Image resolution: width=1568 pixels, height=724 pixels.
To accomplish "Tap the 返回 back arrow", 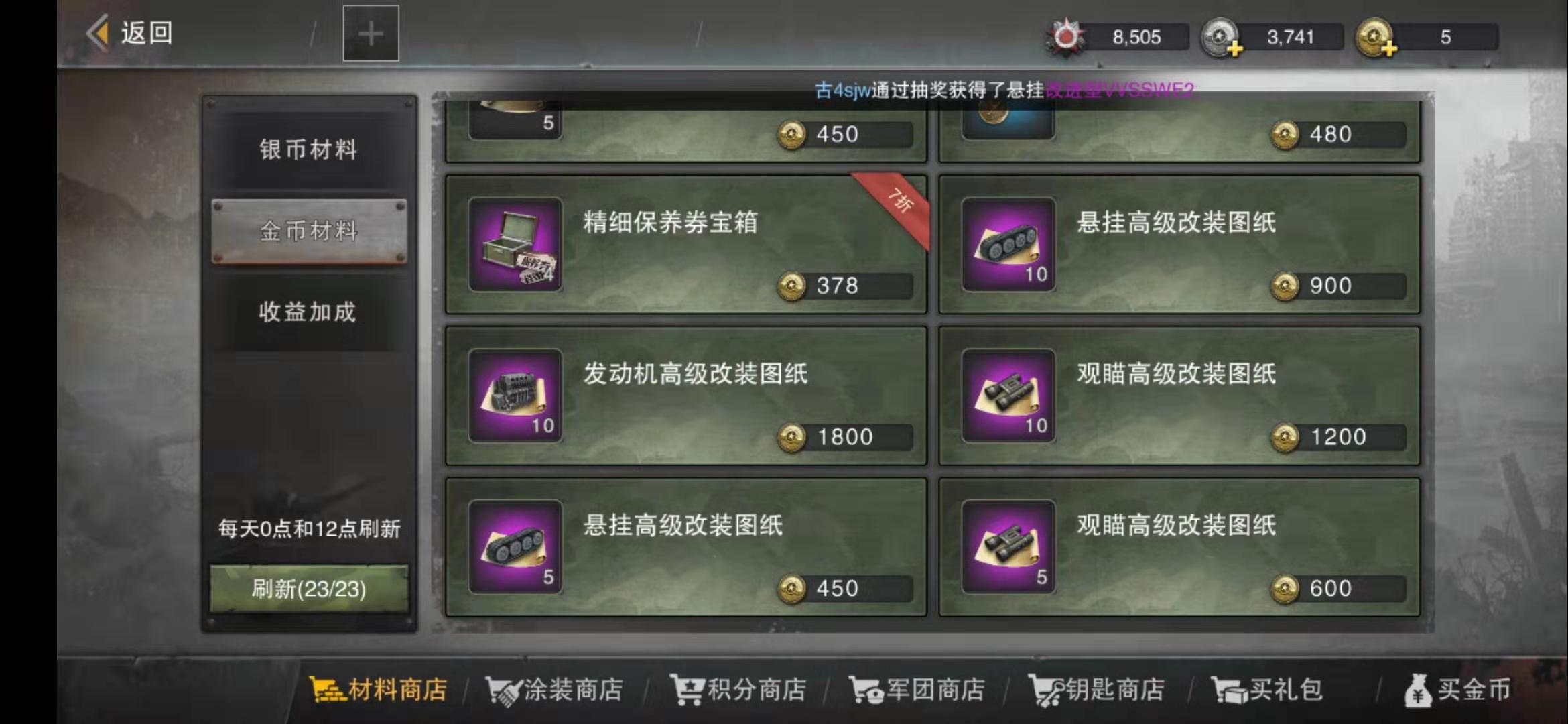I will point(98,33).
